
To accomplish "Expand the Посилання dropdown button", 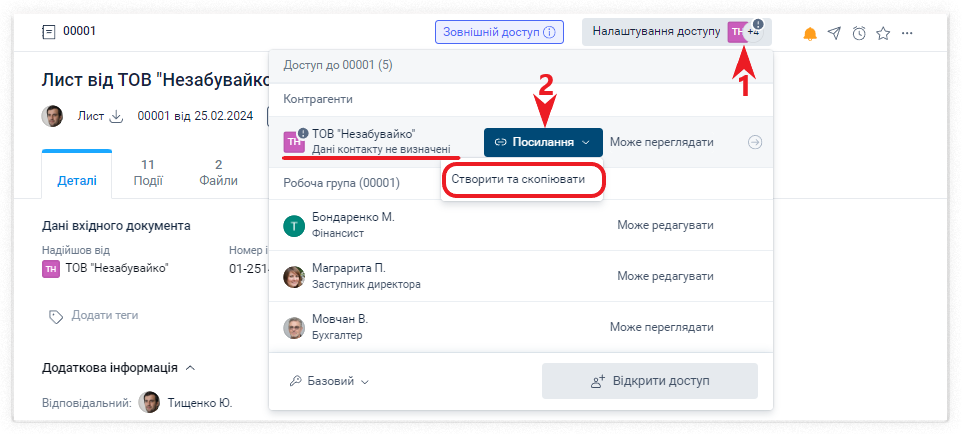I will point(543,142).
